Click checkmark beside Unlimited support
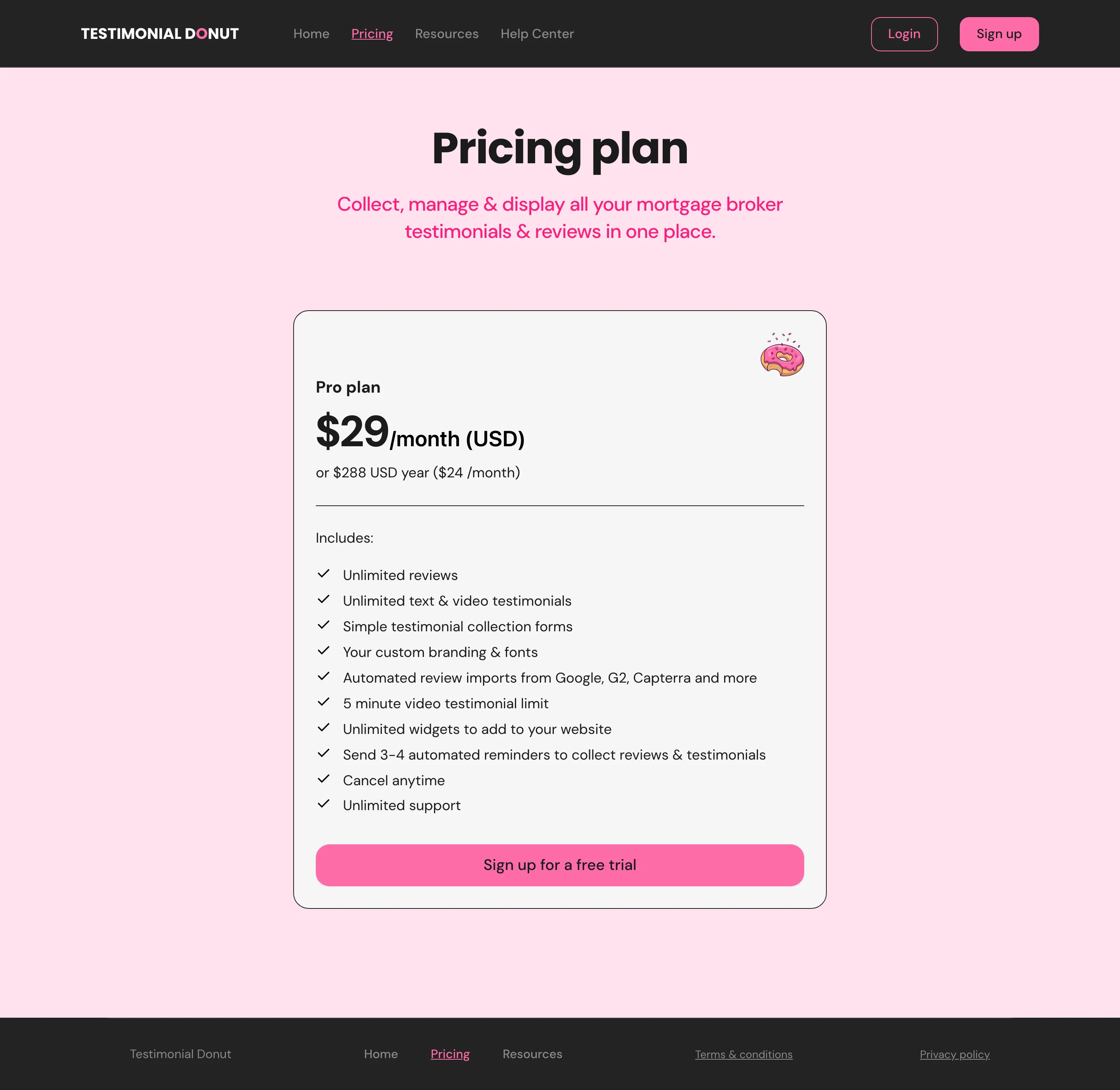Screen dimensions: 1120x1090 (324, 804)
